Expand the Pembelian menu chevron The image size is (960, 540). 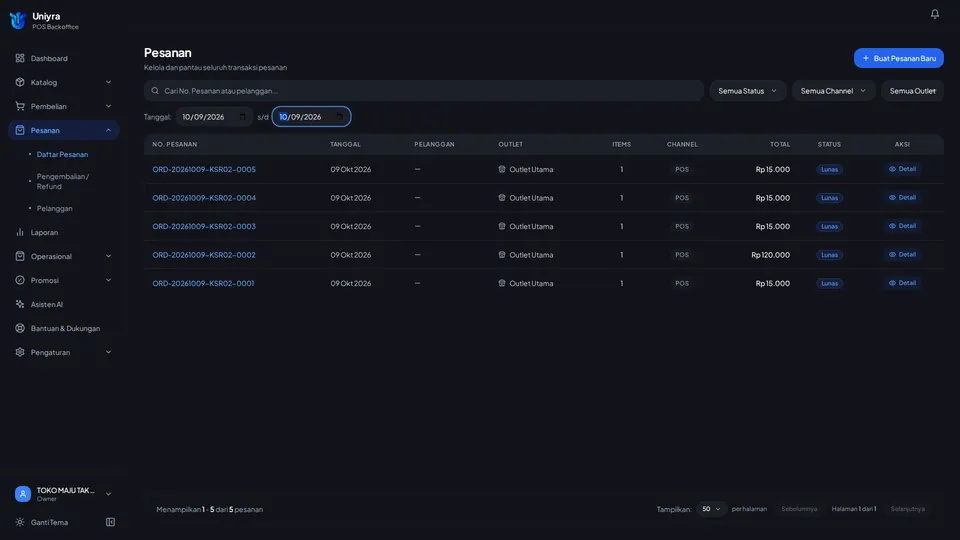108,106
